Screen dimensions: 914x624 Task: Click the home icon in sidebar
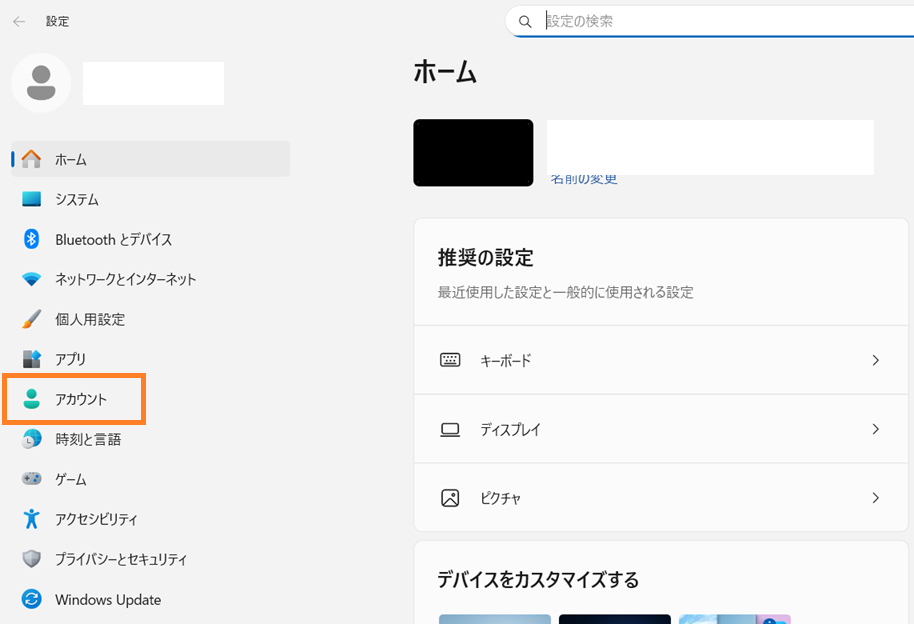click(31, 159)
